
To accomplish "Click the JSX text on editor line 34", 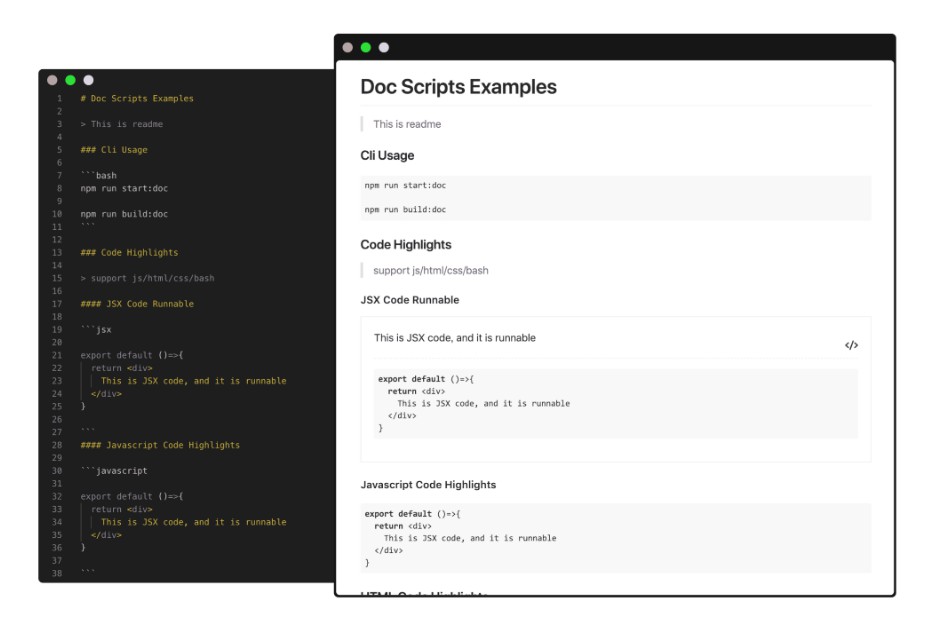I will tap(194, 522).
